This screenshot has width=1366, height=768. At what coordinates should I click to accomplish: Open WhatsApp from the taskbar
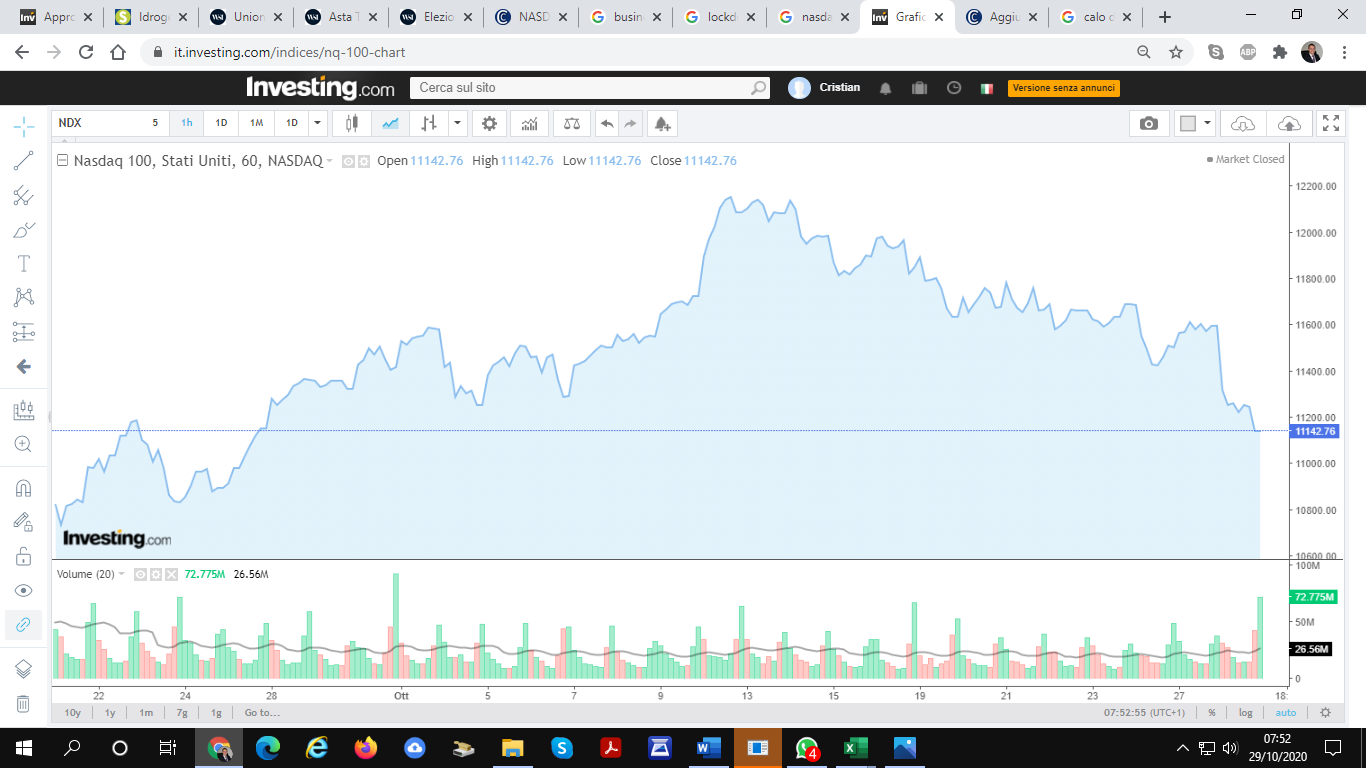pyautogui.click(x=807, y=747)
